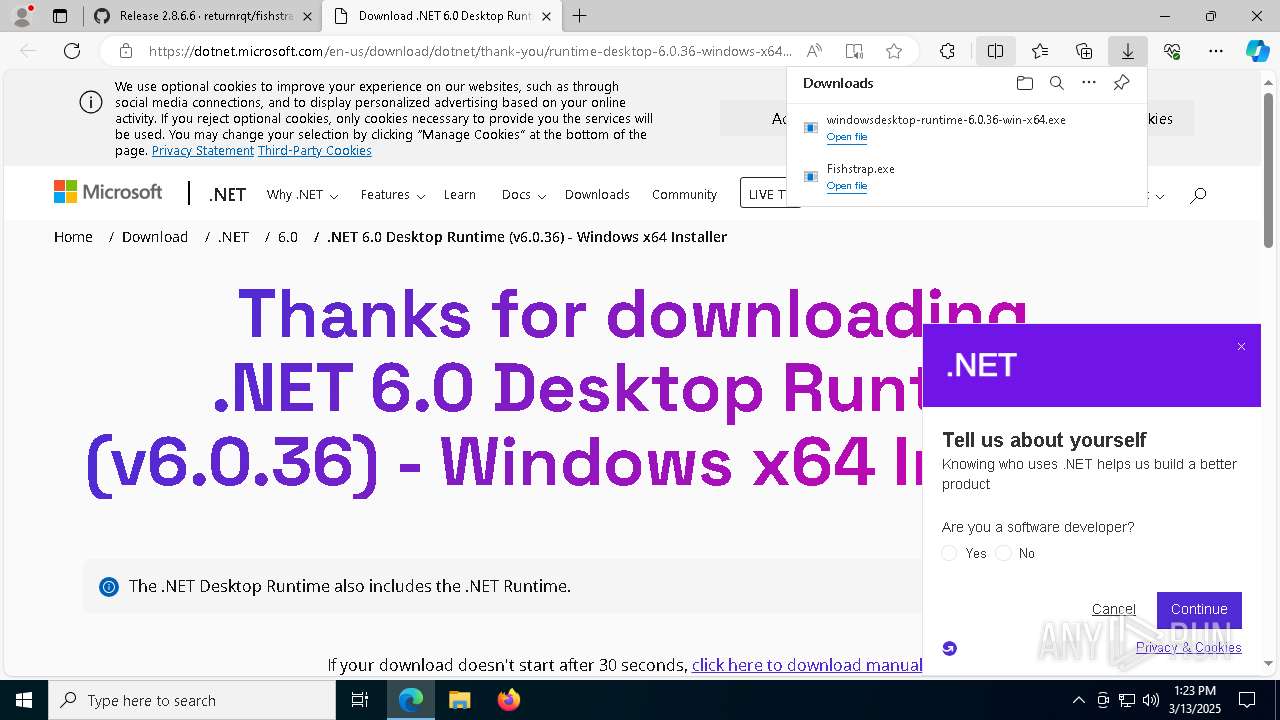Open more options in Downloads panel
This screenshot has height=720, width=1280.
[1089, 83]
